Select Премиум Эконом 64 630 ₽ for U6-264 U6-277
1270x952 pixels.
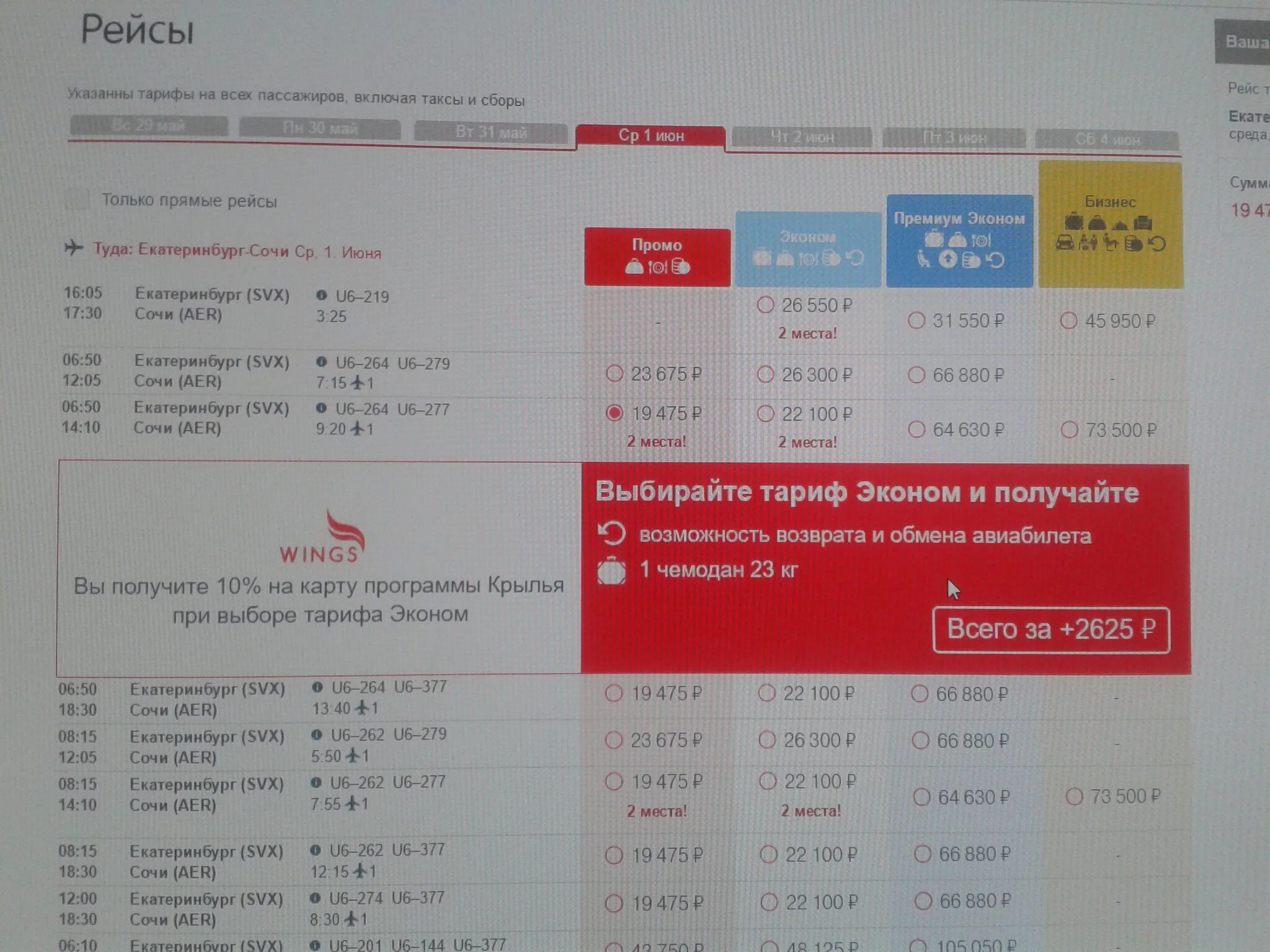click(917, 429)
